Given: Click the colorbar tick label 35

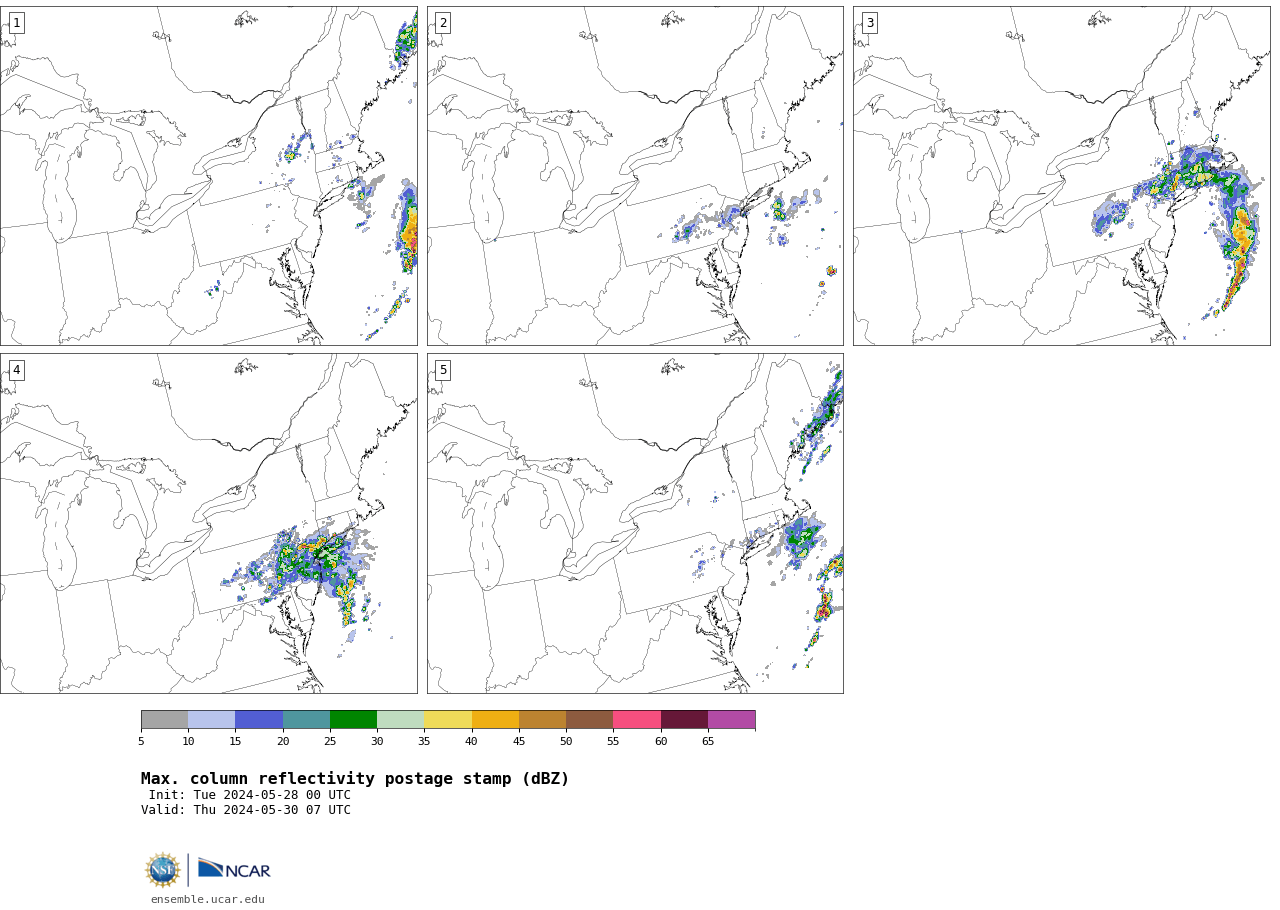Looking at the screenshot, I should coord(424,741).
